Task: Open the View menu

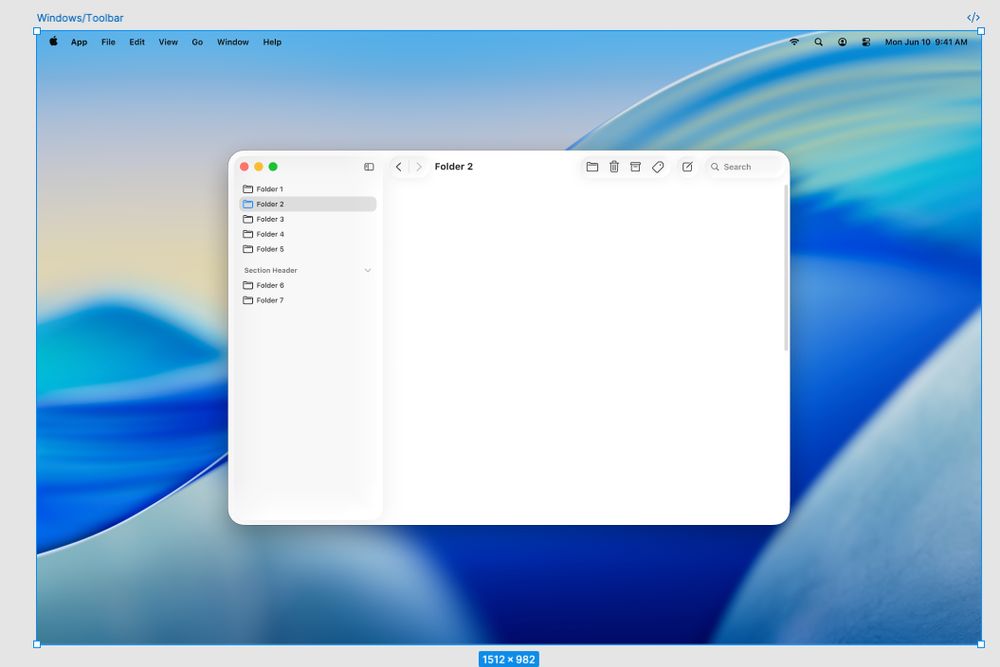Action: coord(168,42)
